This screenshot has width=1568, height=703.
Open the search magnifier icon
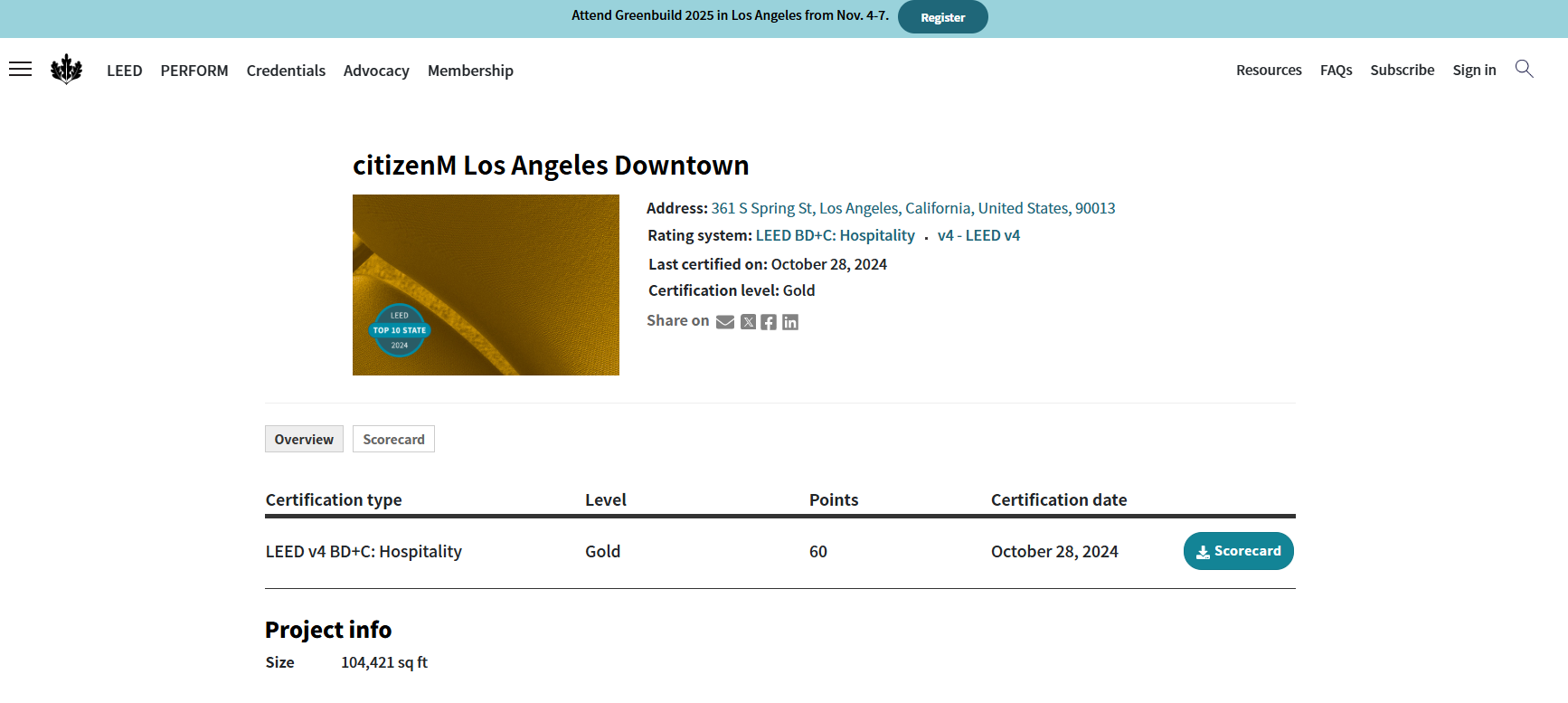(1524, 69)
